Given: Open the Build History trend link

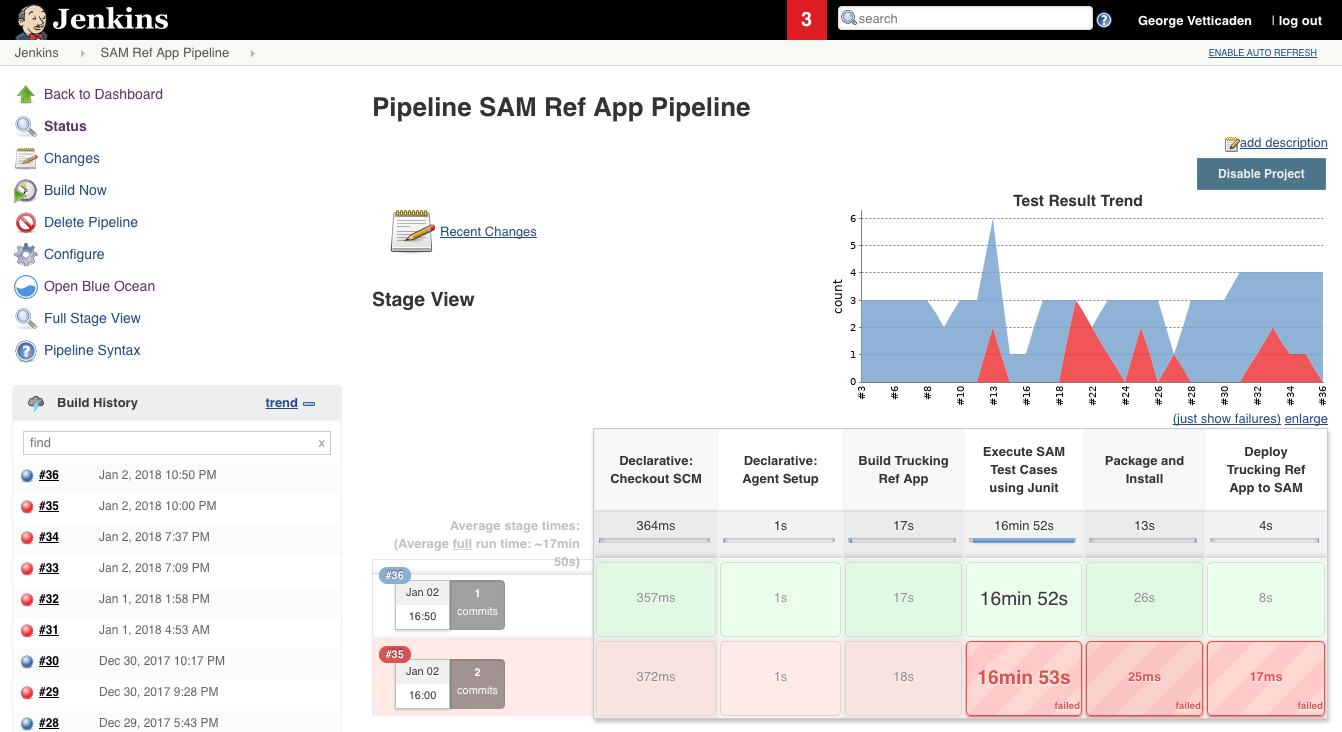Looking at the screenshot, I should (x=281, y=403).
